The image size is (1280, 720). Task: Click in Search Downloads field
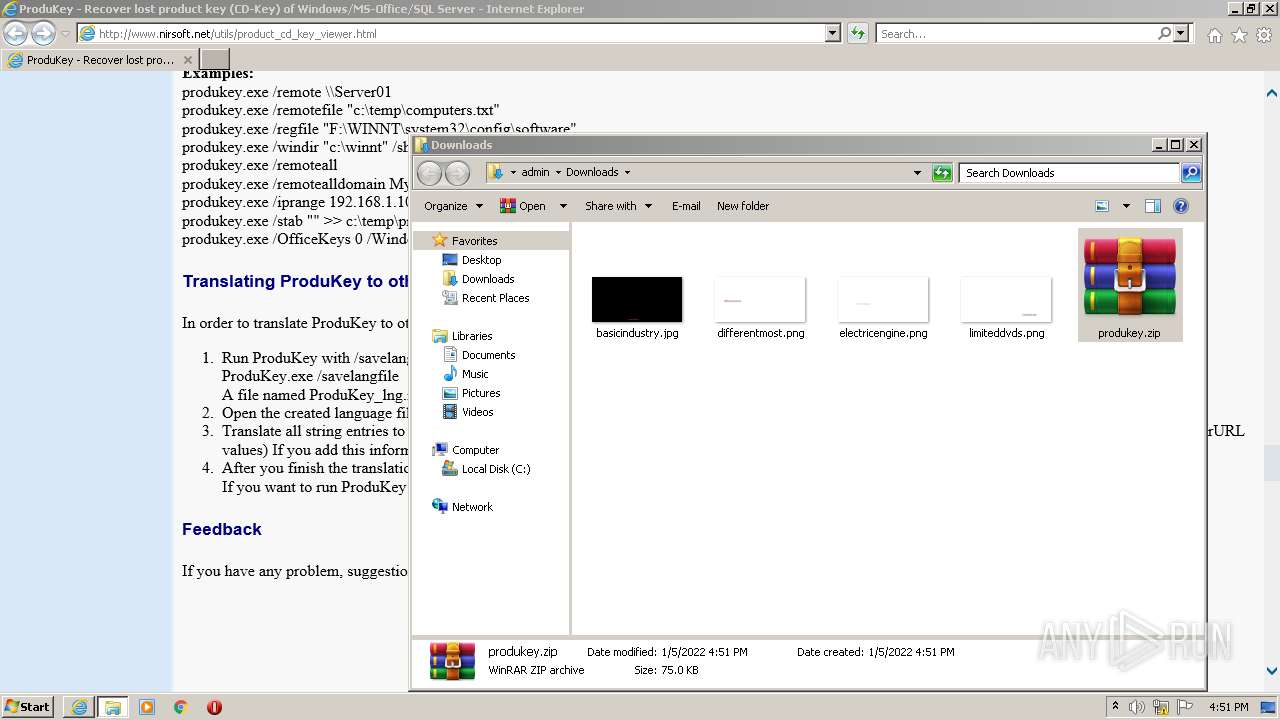1068,173
